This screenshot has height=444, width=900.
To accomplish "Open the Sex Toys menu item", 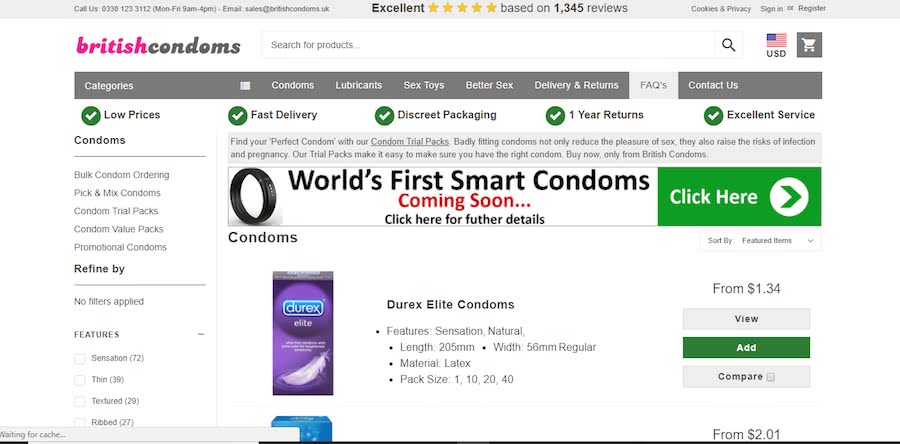I will pyautogui.click(x=424, y=85).
